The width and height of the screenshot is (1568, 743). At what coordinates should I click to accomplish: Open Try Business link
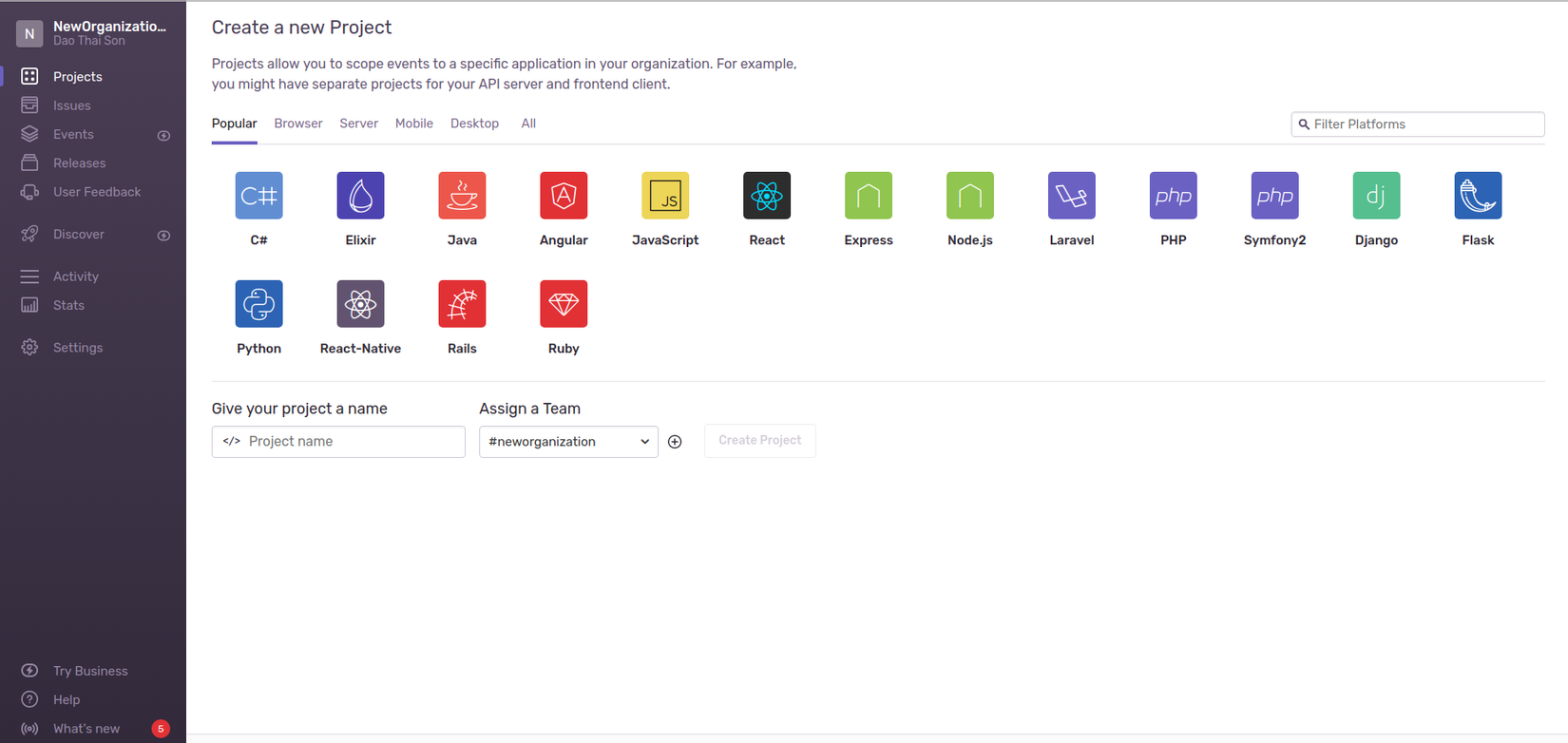[x=90, y=671]
